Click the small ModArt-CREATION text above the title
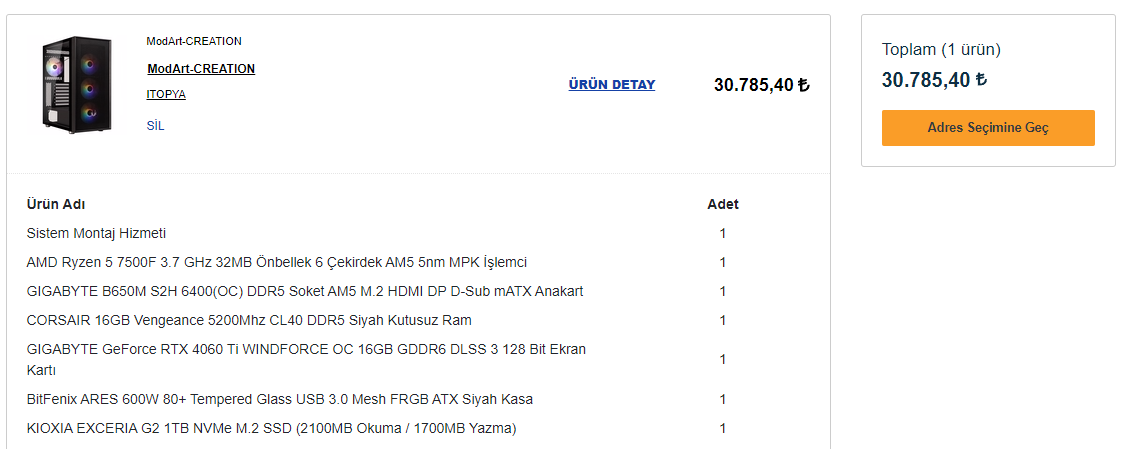Screen dimensions: 1144x449 [194, 41]
